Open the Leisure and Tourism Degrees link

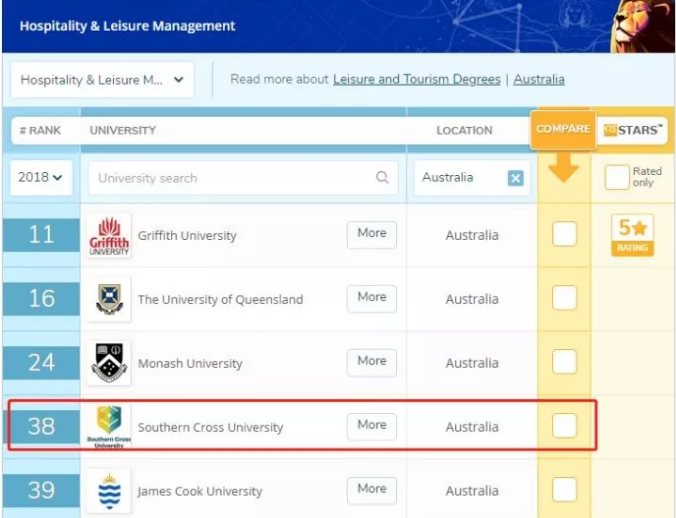click(417, 79)
